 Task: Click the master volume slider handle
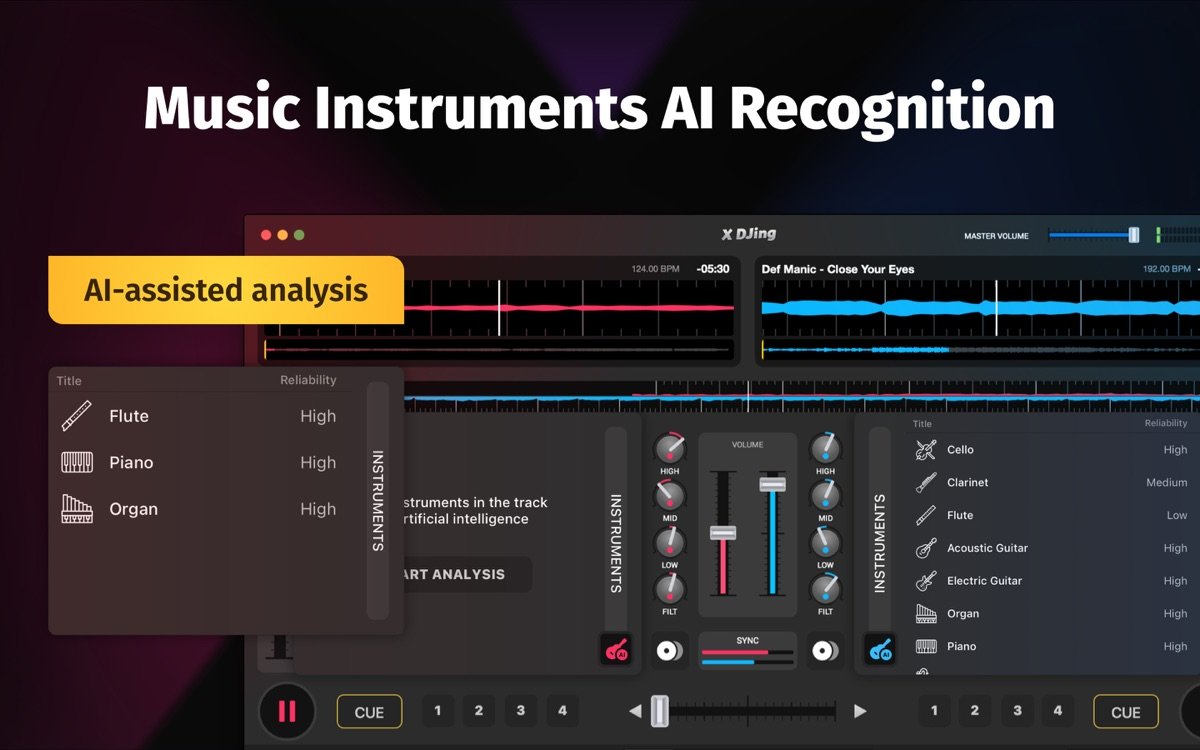tap(1133, 235)
